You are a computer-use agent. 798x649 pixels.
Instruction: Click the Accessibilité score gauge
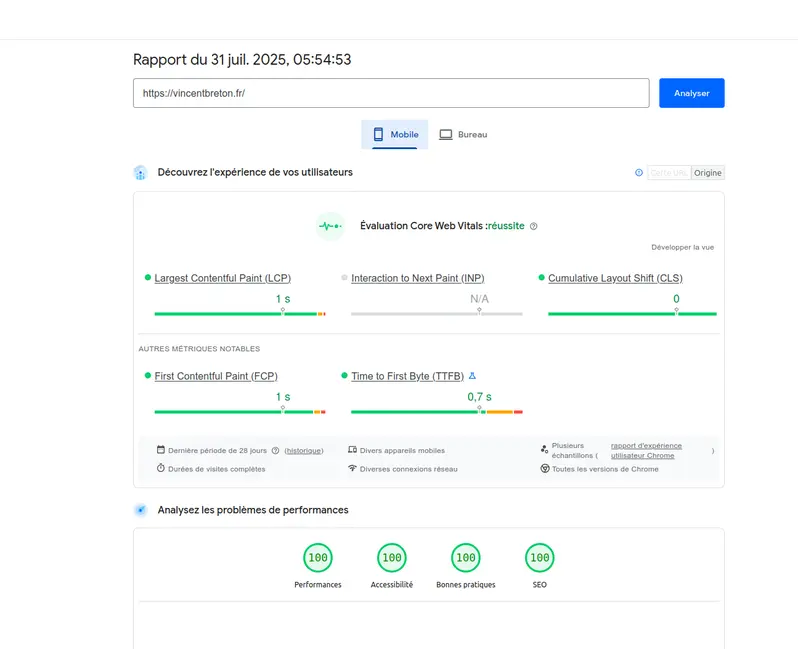391,558
